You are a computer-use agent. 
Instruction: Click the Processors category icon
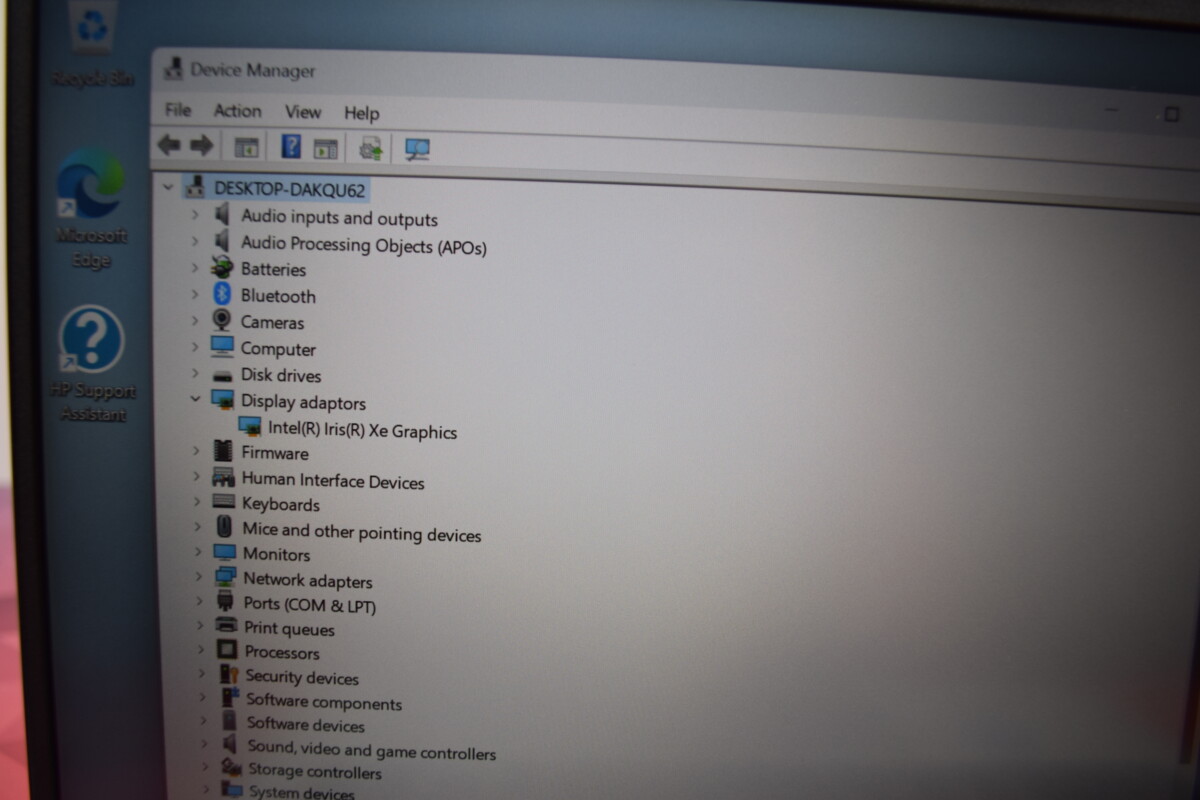tap(227, 651)
